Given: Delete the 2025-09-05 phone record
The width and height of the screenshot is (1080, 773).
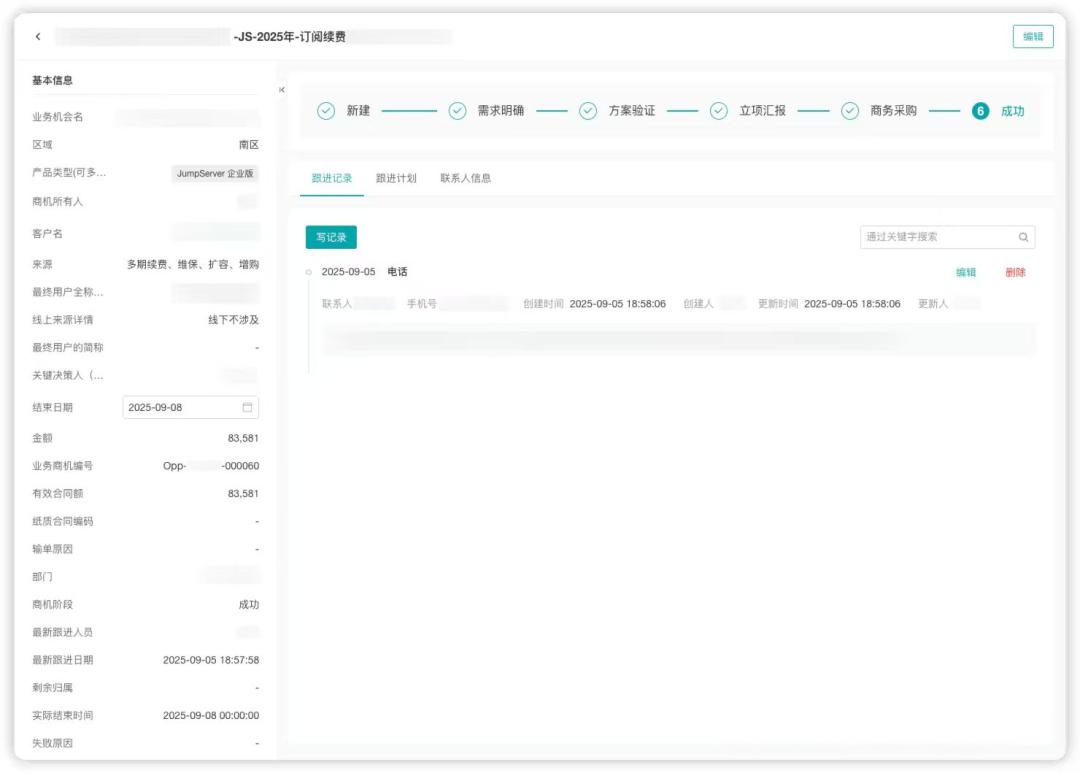Looking at the screenshot, I should (1015, 272).
